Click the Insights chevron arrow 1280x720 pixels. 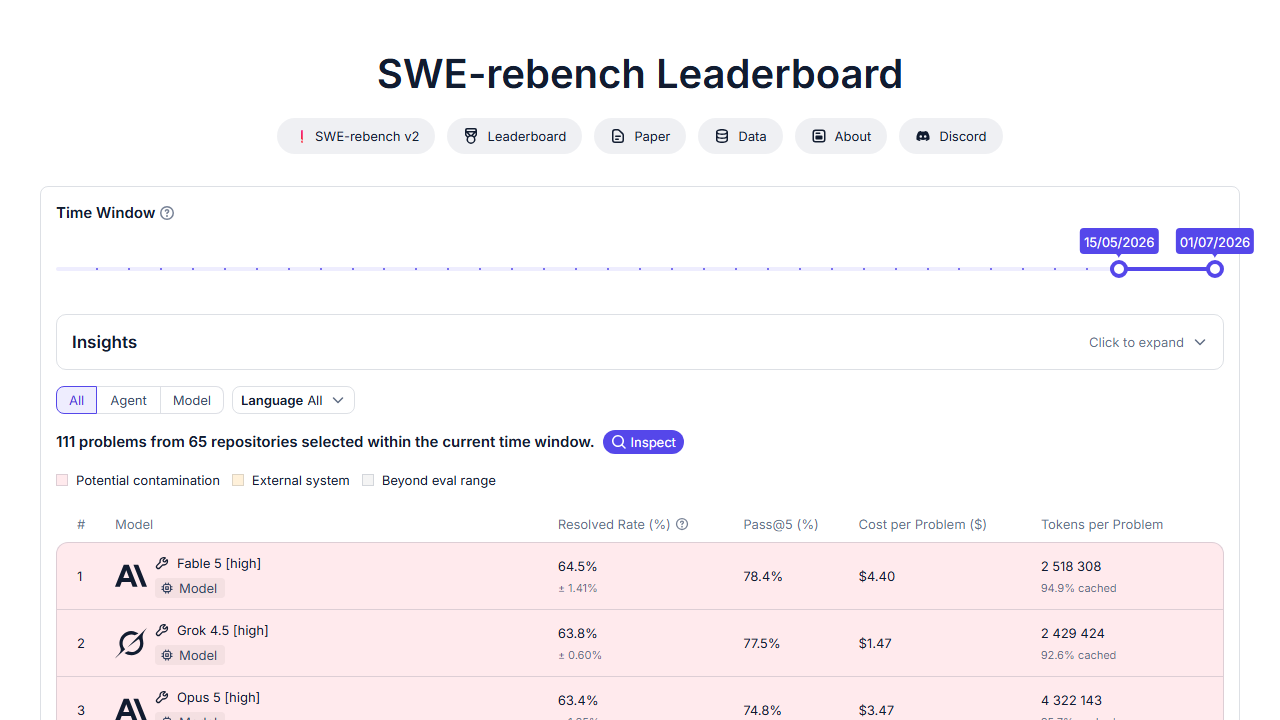(1200, 342)
